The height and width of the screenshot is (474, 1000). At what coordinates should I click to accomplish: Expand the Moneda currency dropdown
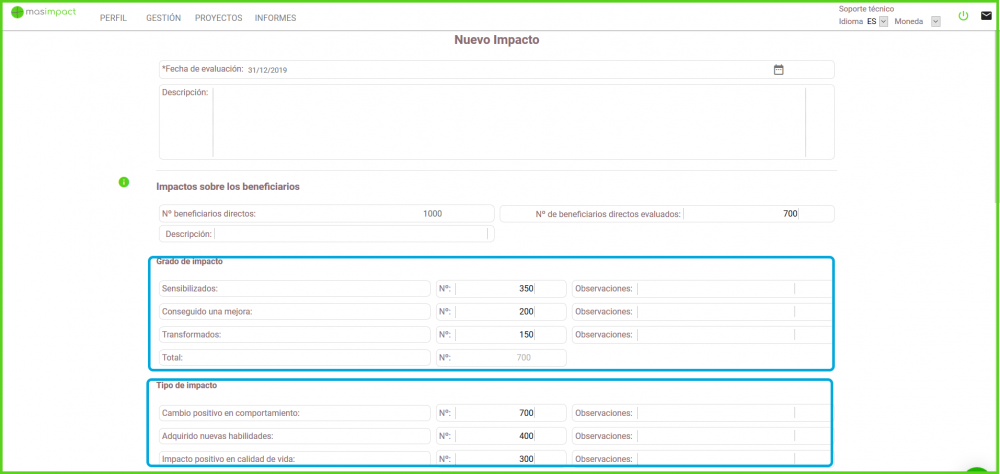coord(936,21)
